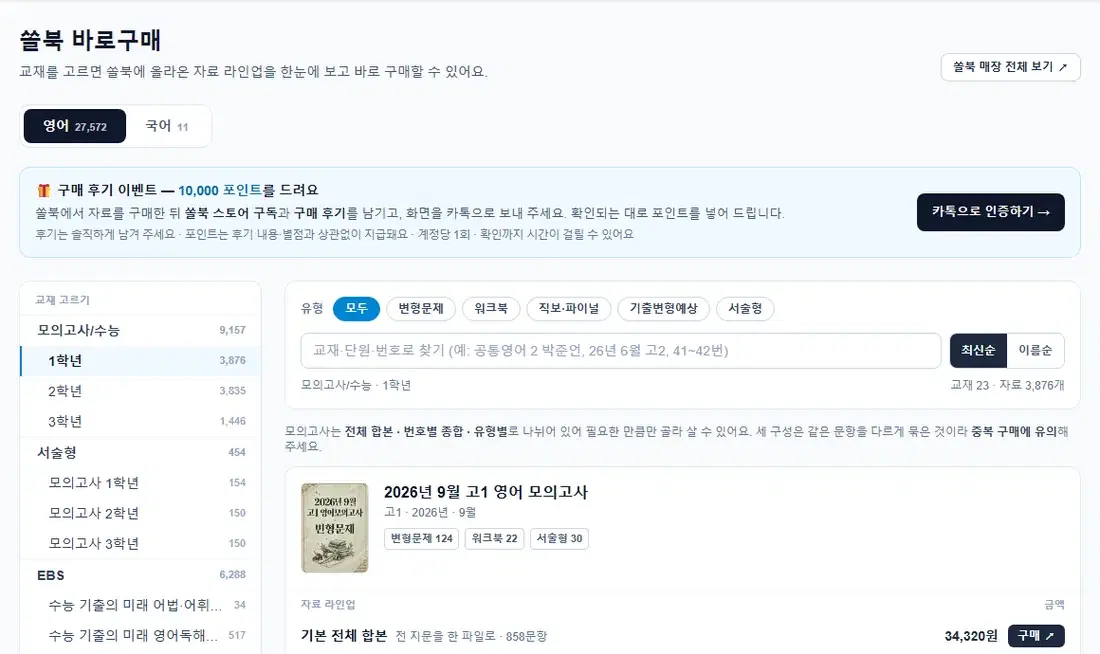Click the gift icon in event banner
1100x654 pixels.
pyautogui.click(x=43, y=190)
